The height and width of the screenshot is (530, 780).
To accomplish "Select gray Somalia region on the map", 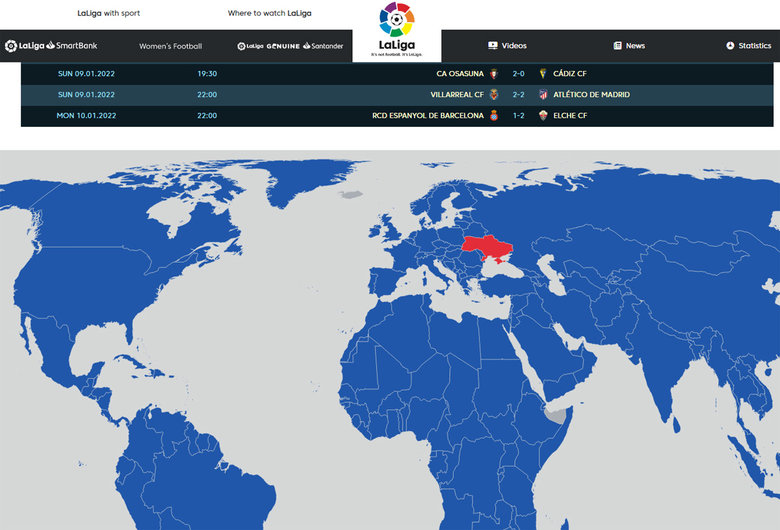I will tap(557, 416).
